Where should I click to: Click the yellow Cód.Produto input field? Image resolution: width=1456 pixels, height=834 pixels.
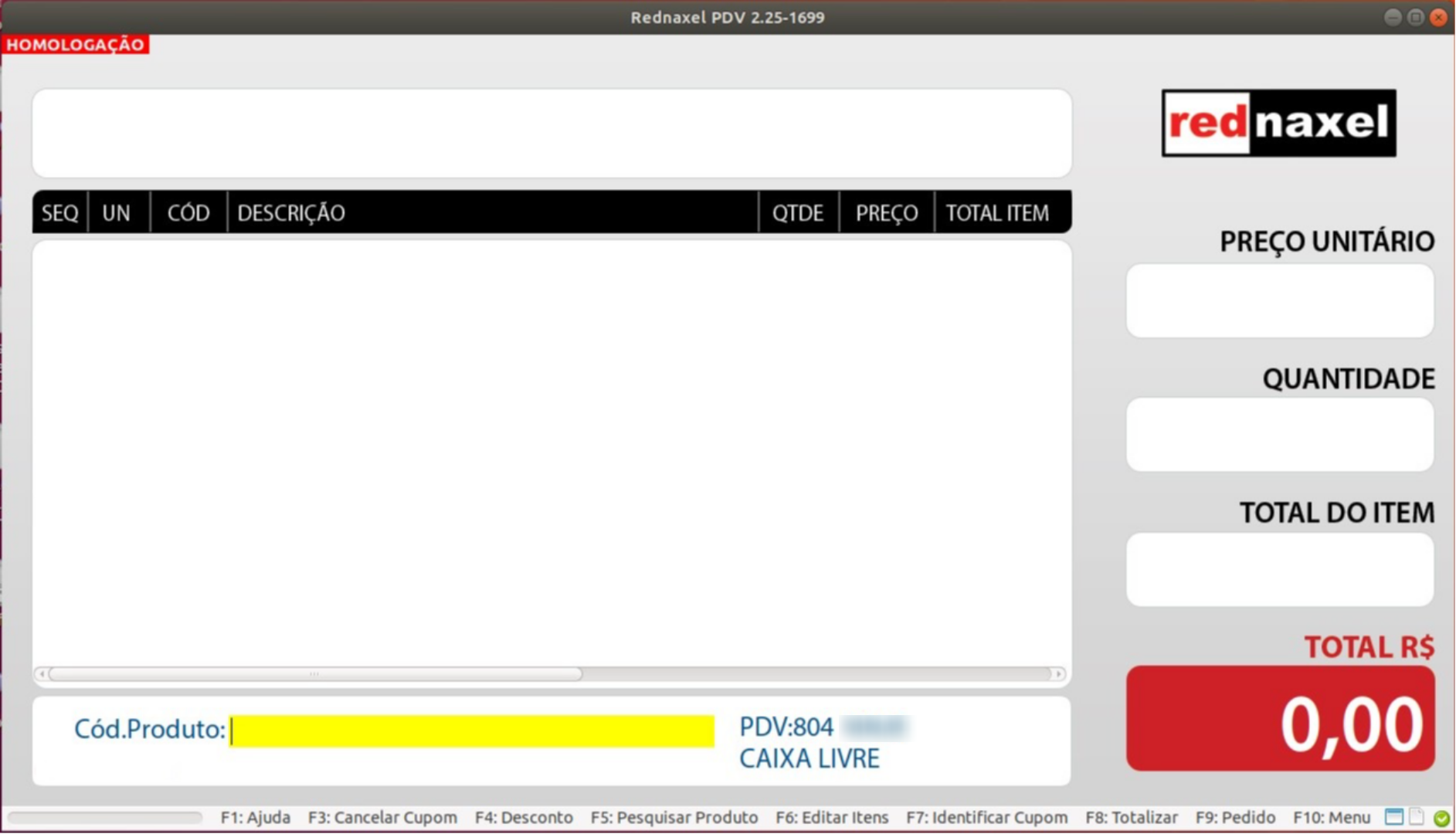pyautogui.click(x=471, y=731)
